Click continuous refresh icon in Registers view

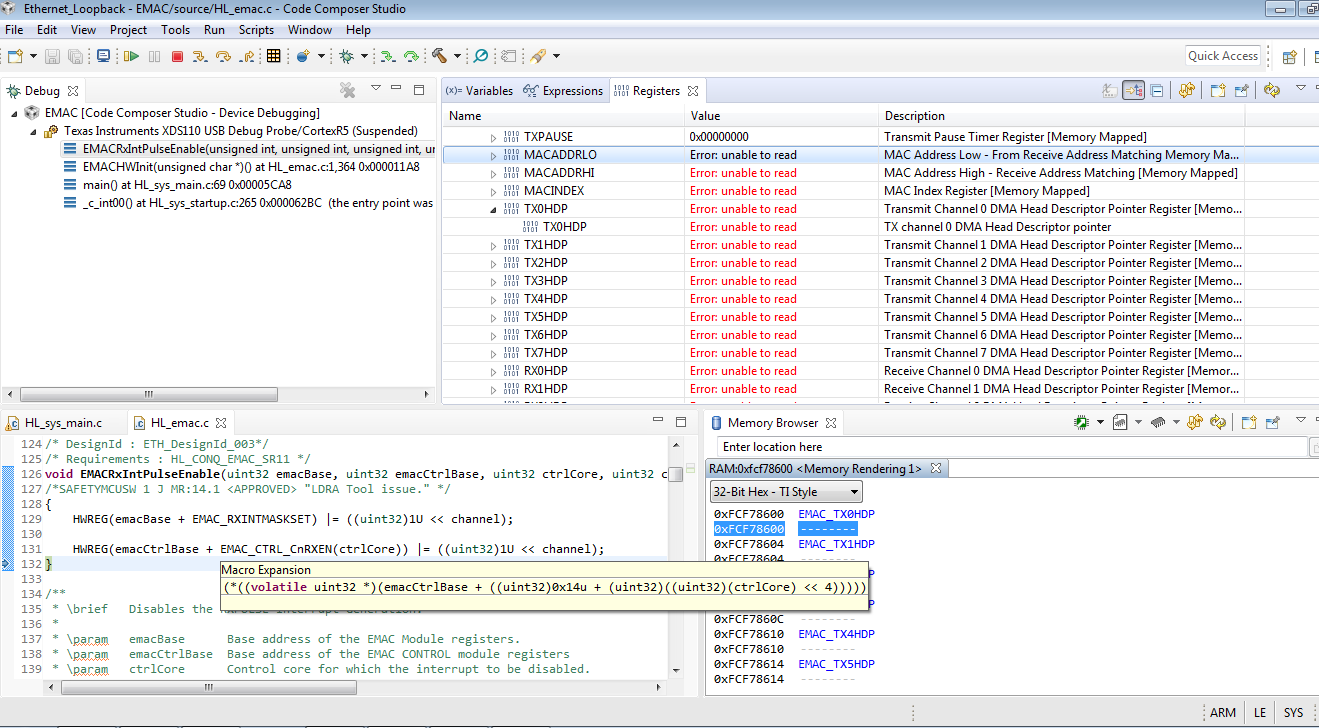(x=1272, y=91)
